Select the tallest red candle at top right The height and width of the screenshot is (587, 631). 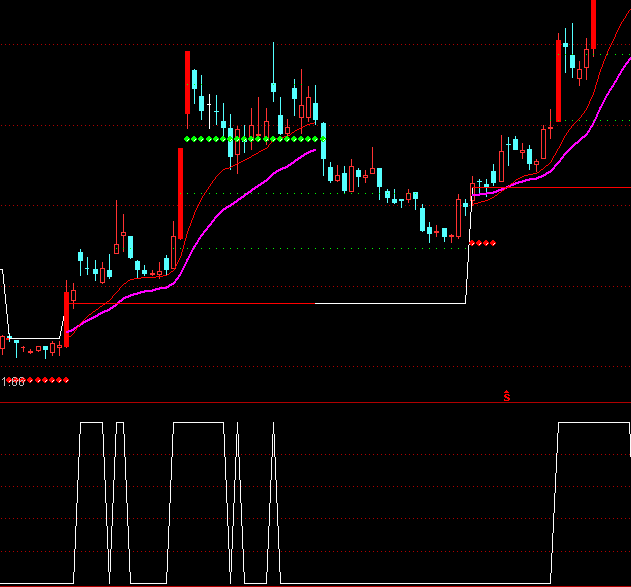point(593,22)
